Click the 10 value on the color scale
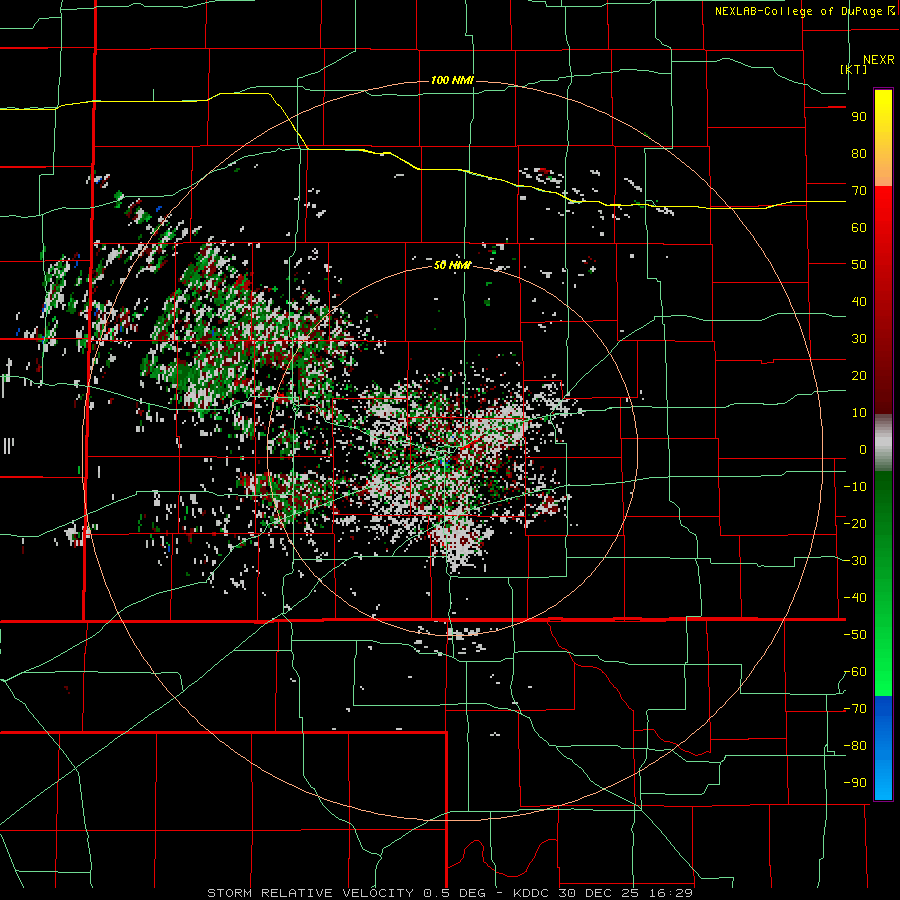 859,413
